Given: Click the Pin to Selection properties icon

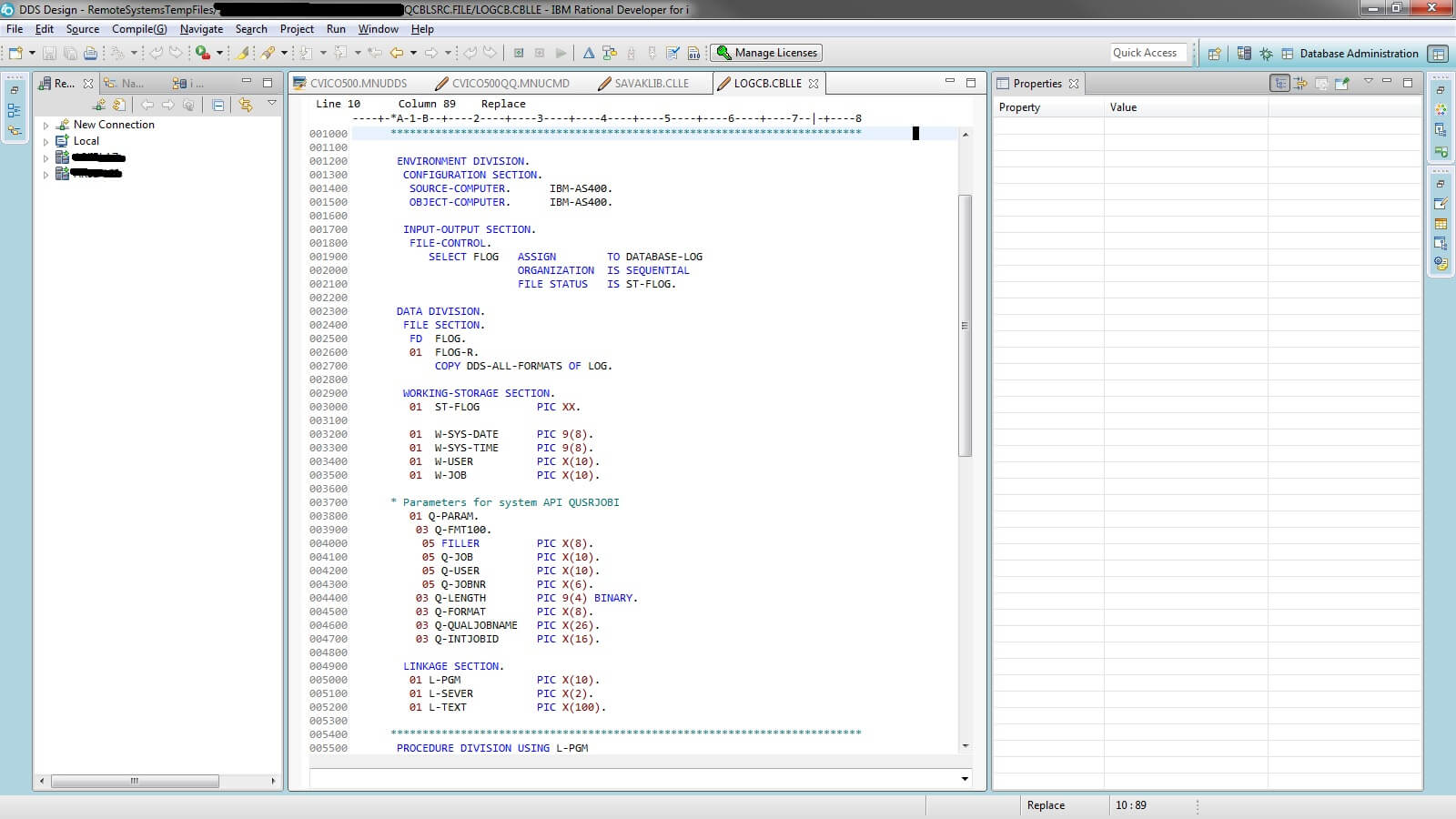Looking at the screenshot, I should (x=1342, y=83).
